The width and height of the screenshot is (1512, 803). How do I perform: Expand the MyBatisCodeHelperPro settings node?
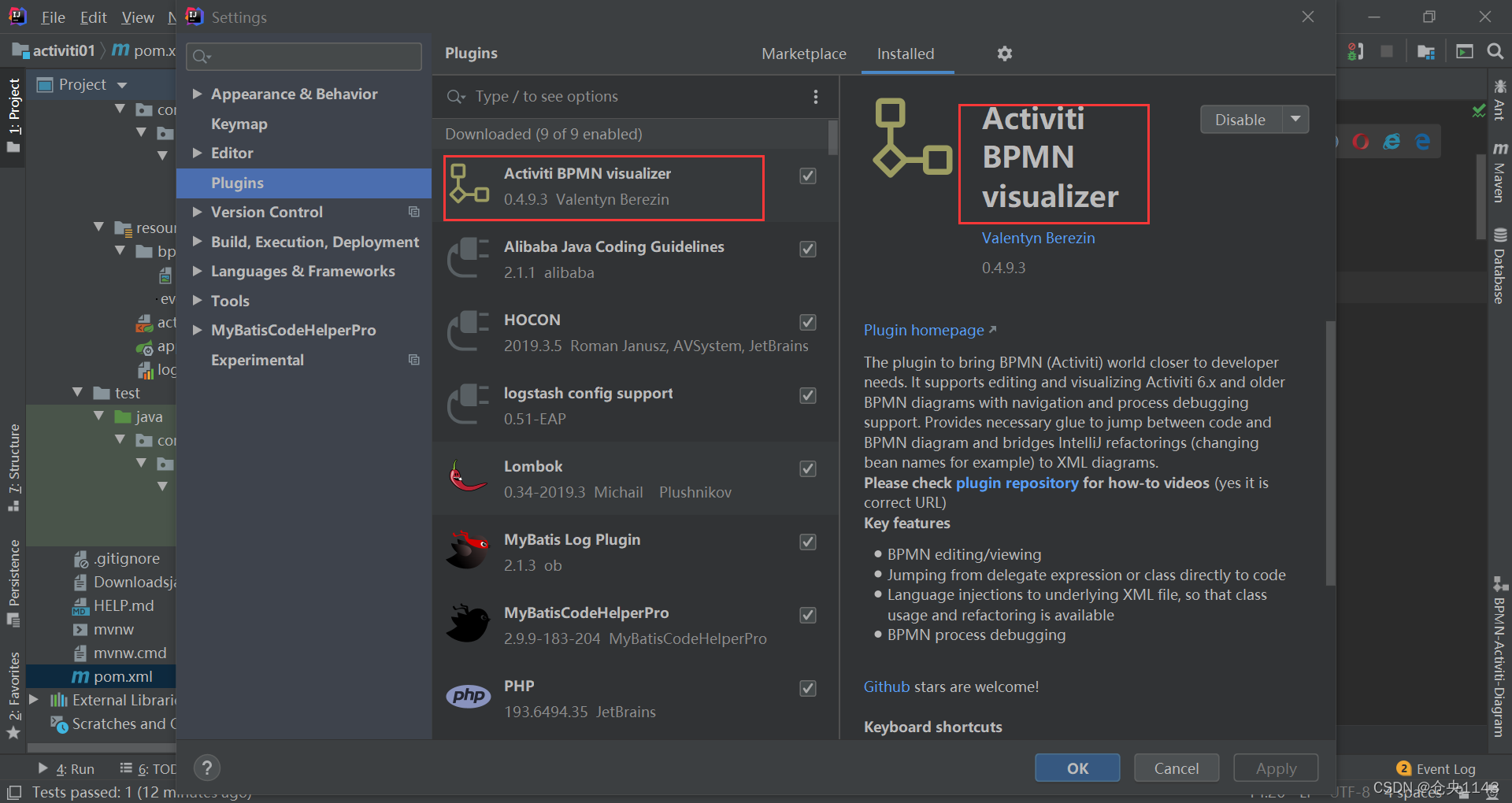pyautogui.click(x=197, y=330)
